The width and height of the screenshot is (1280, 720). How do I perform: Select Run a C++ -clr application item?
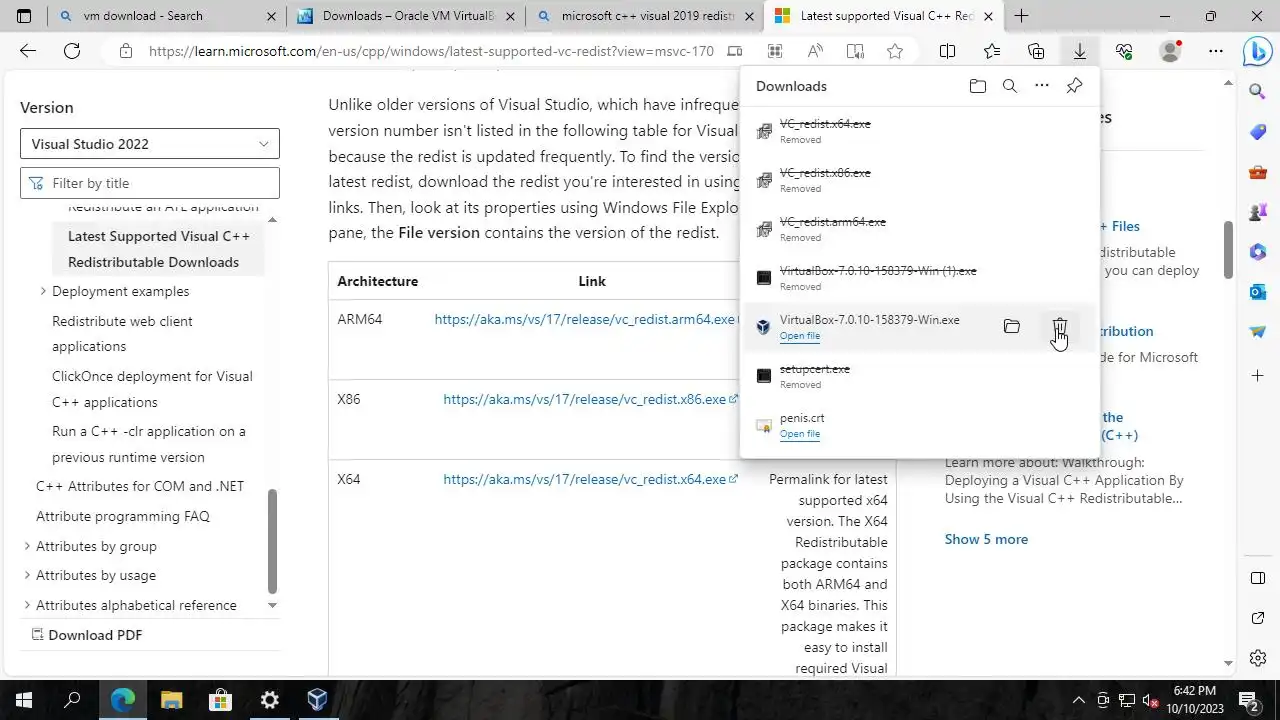[x=149, y=444]
